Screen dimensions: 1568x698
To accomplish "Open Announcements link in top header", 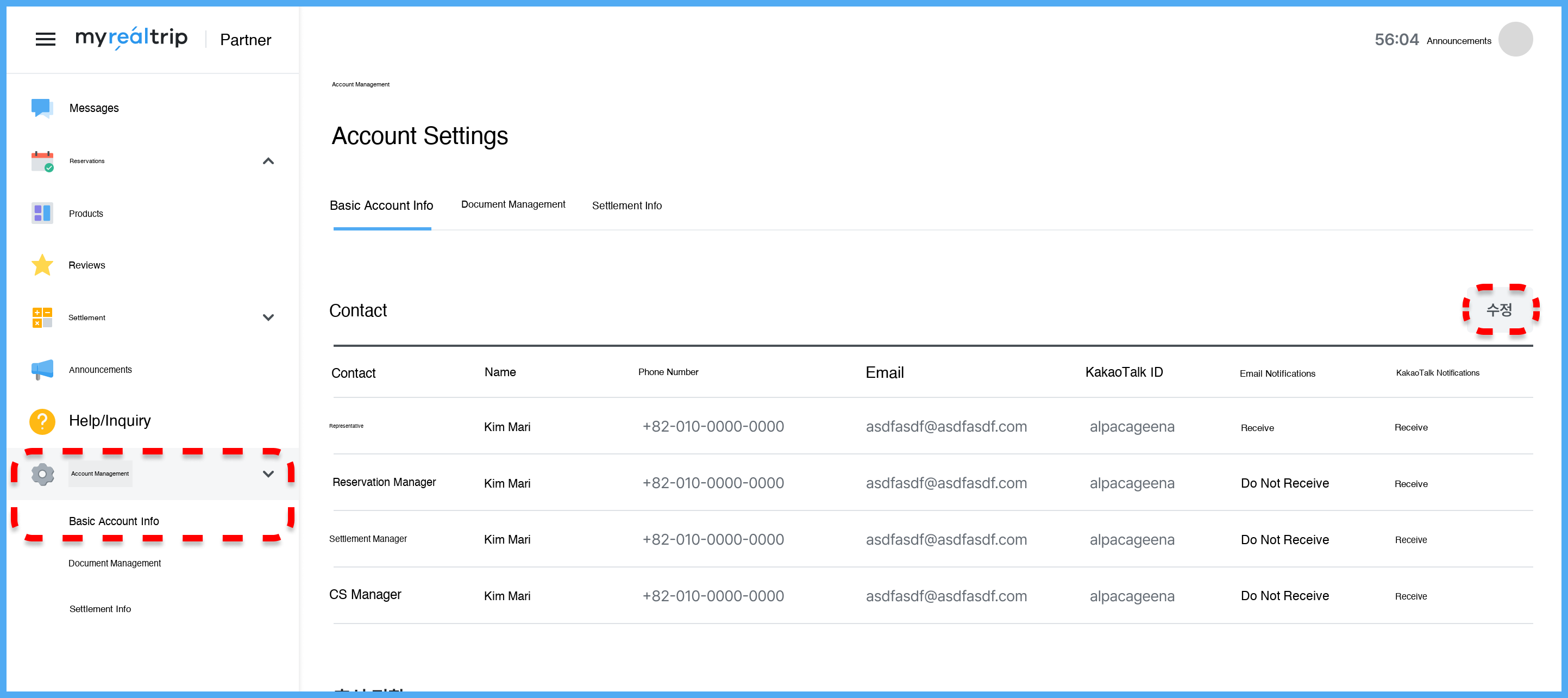I will click(x=1458, y=41).
